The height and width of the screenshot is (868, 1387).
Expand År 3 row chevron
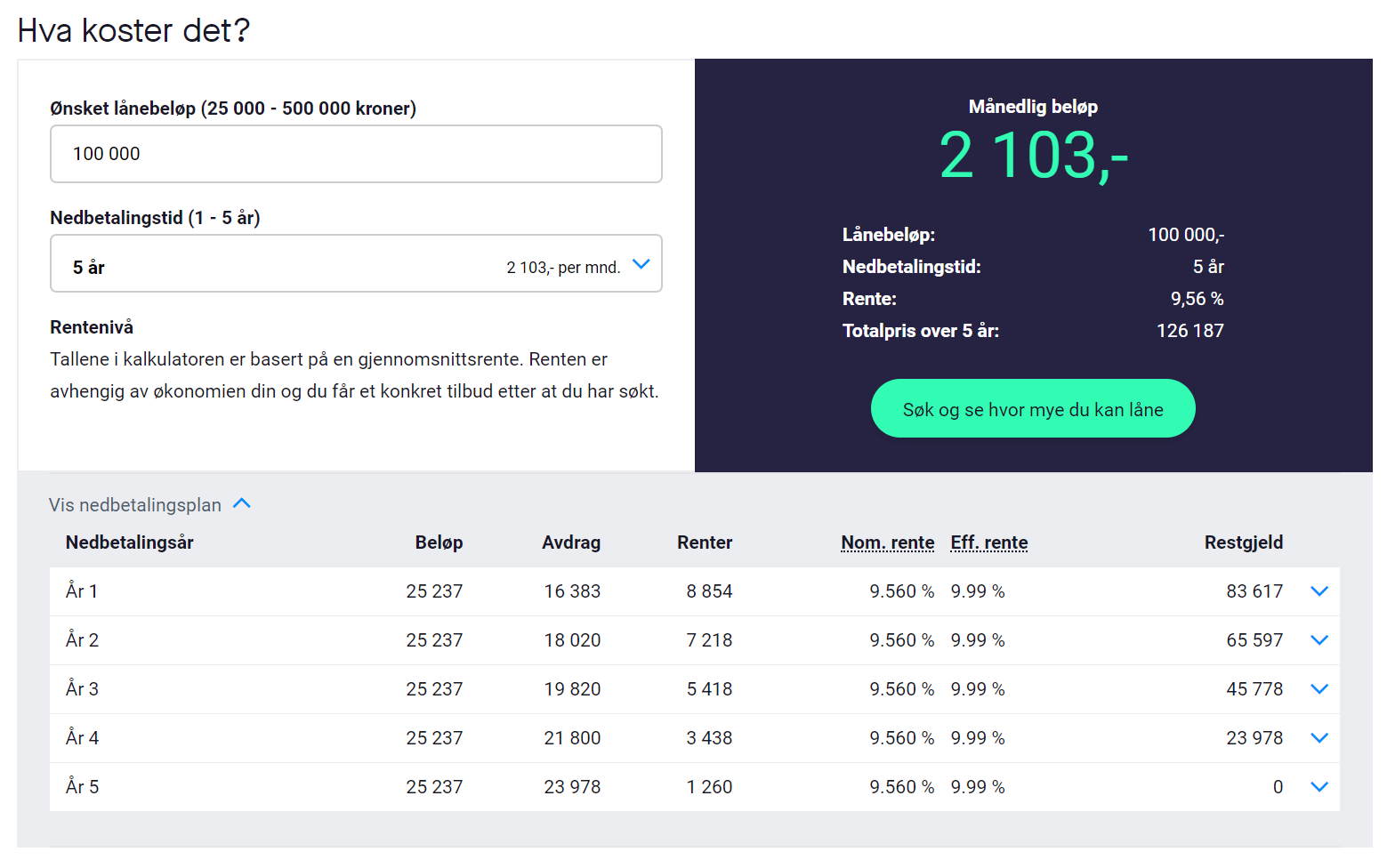click(1318, 689)
